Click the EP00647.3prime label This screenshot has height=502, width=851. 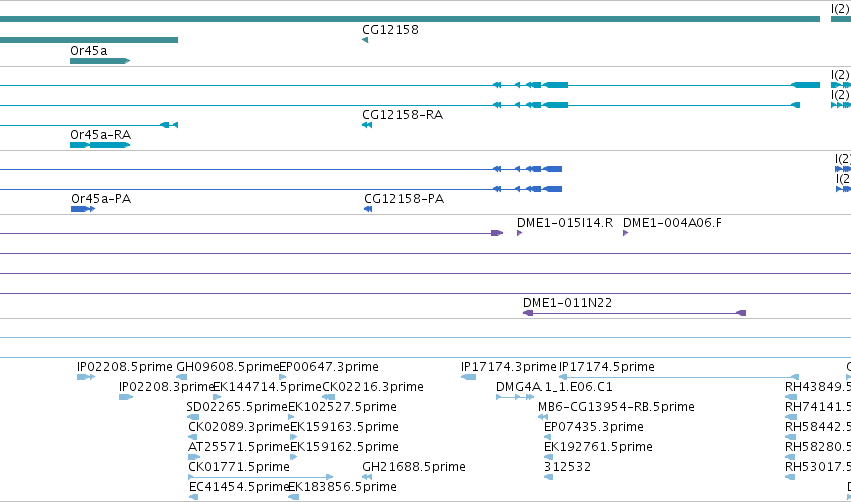point(328,367)
